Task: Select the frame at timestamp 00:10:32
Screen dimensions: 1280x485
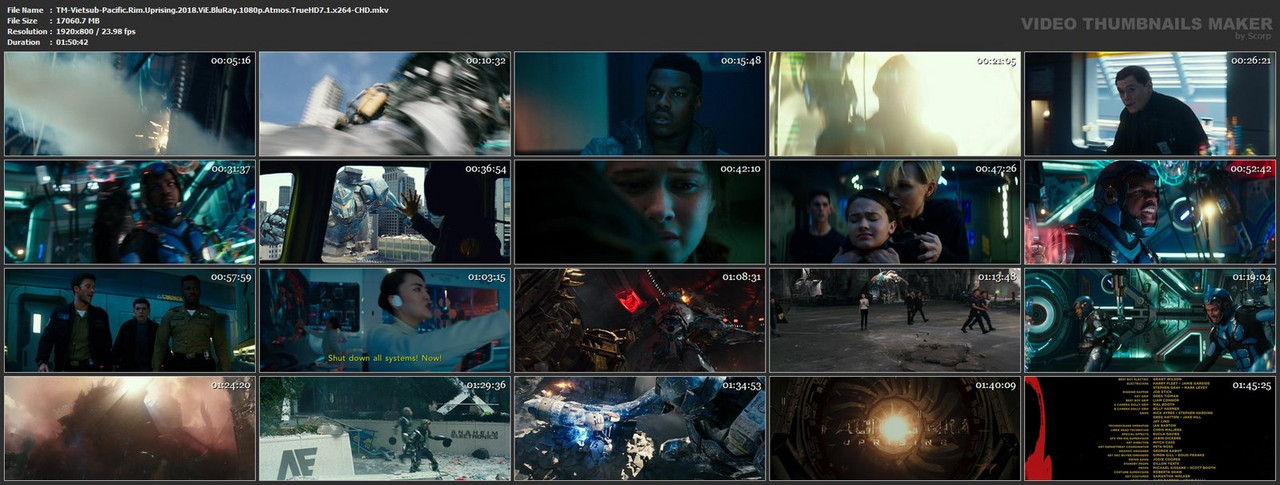Action: tap(385, 104)
